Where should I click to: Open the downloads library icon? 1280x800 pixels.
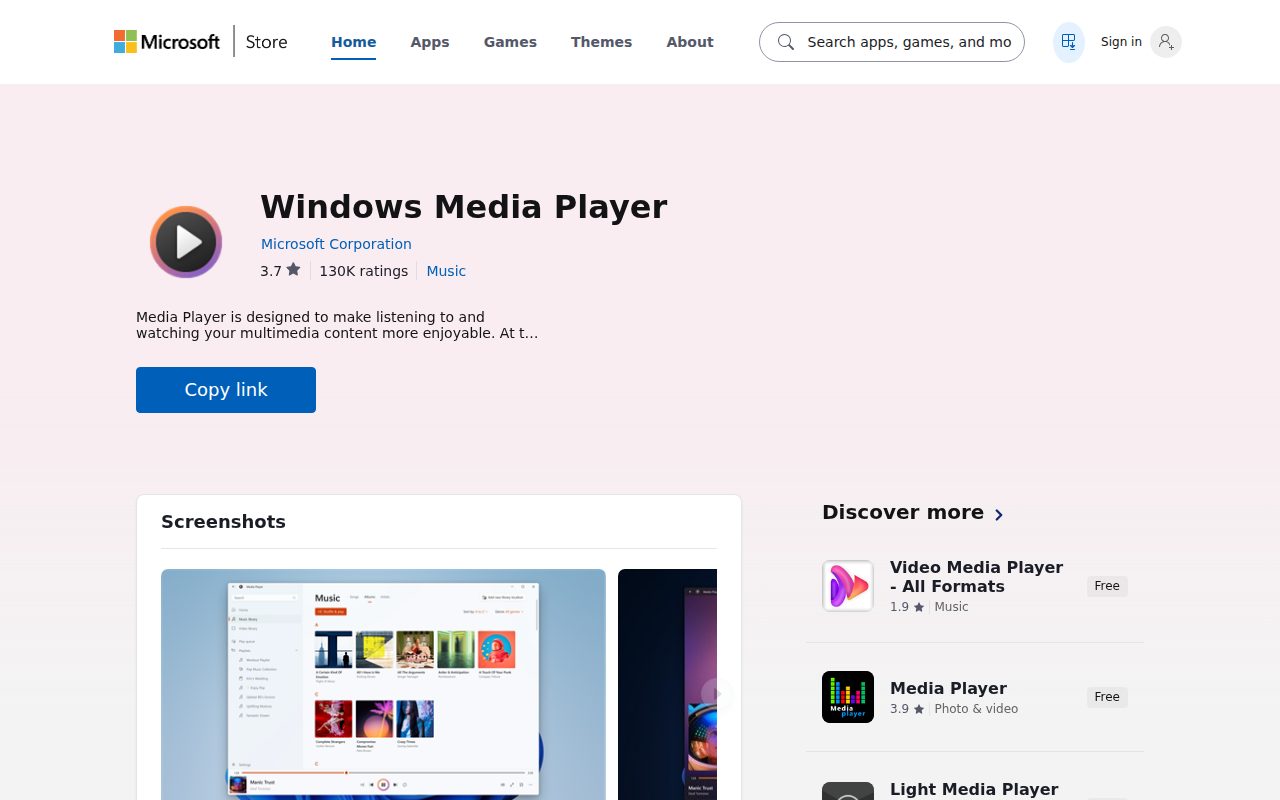point(1069,42)
